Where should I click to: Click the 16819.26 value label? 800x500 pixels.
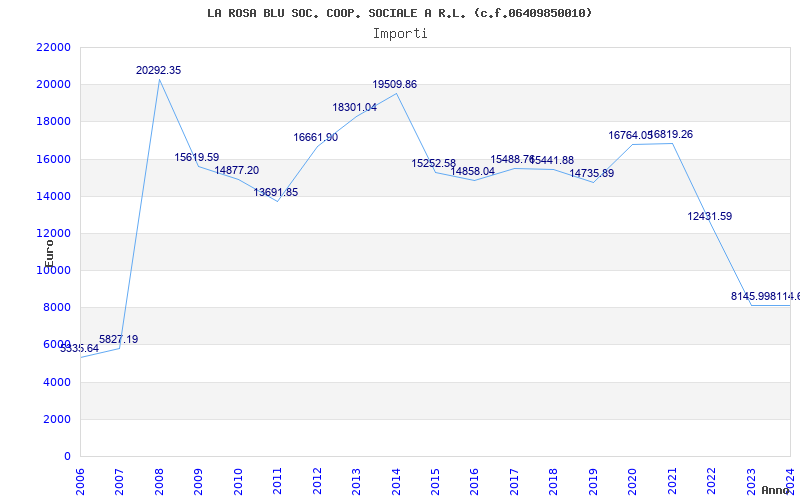coord(670,135)
